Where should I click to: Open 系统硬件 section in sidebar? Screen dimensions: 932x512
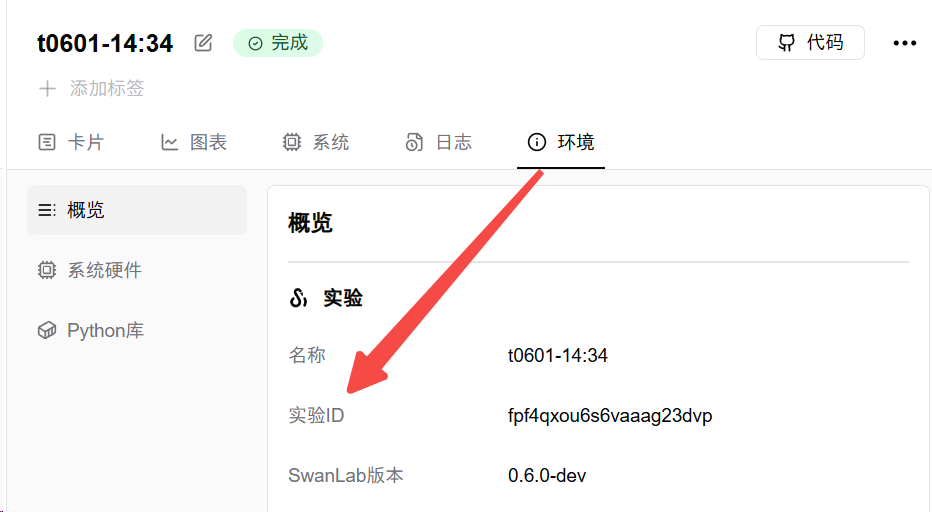point(104,270)
